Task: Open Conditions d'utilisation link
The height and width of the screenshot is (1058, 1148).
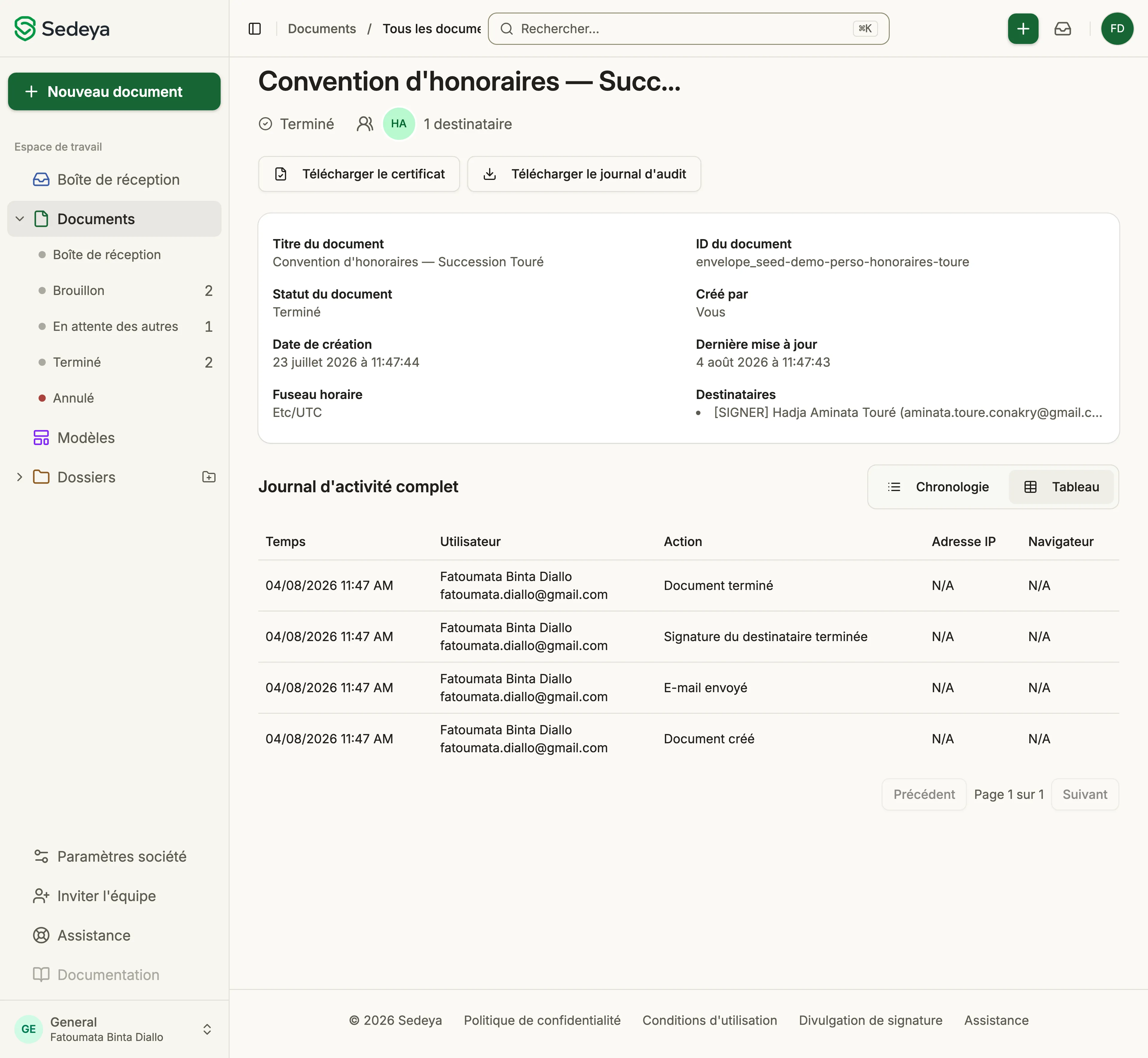Action: [x=709, y=1021]
